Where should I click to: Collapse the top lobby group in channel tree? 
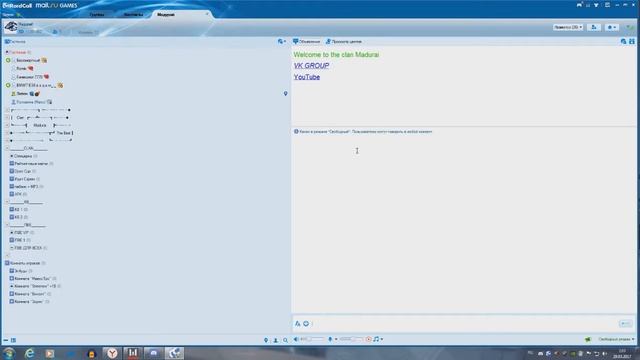[x=7, y=52]
